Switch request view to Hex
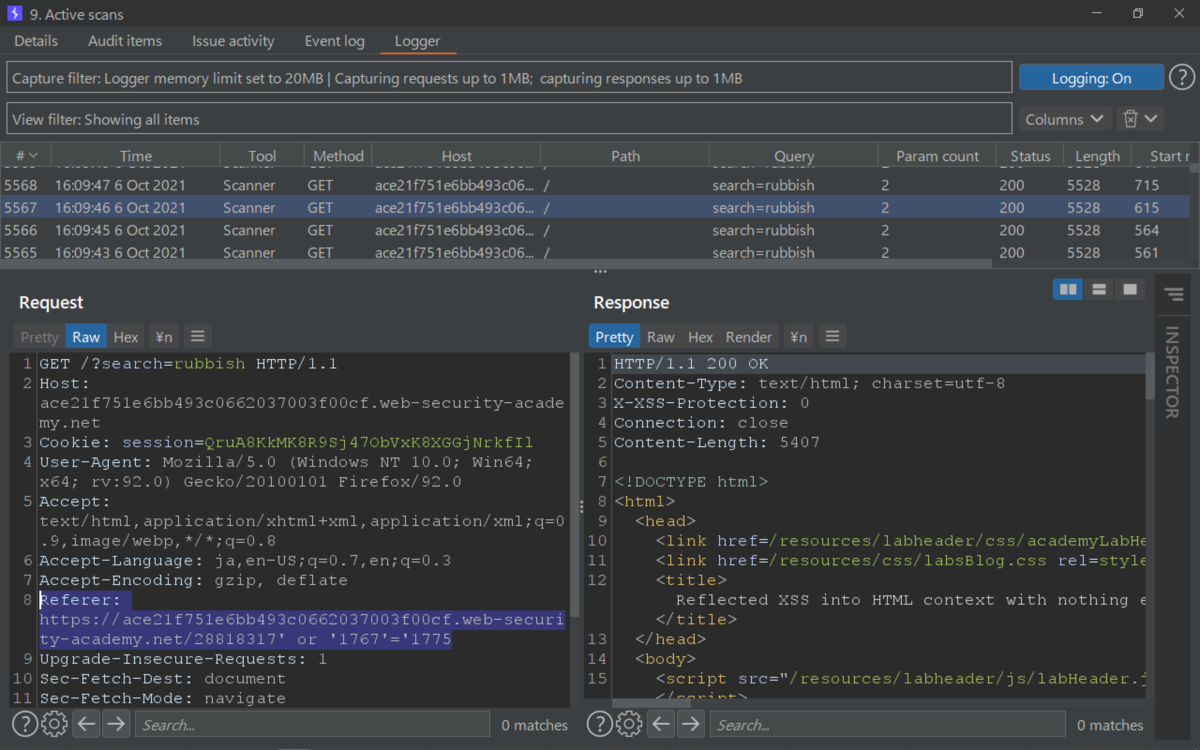This screenshot has width=1200, height=750. [126, 337]
